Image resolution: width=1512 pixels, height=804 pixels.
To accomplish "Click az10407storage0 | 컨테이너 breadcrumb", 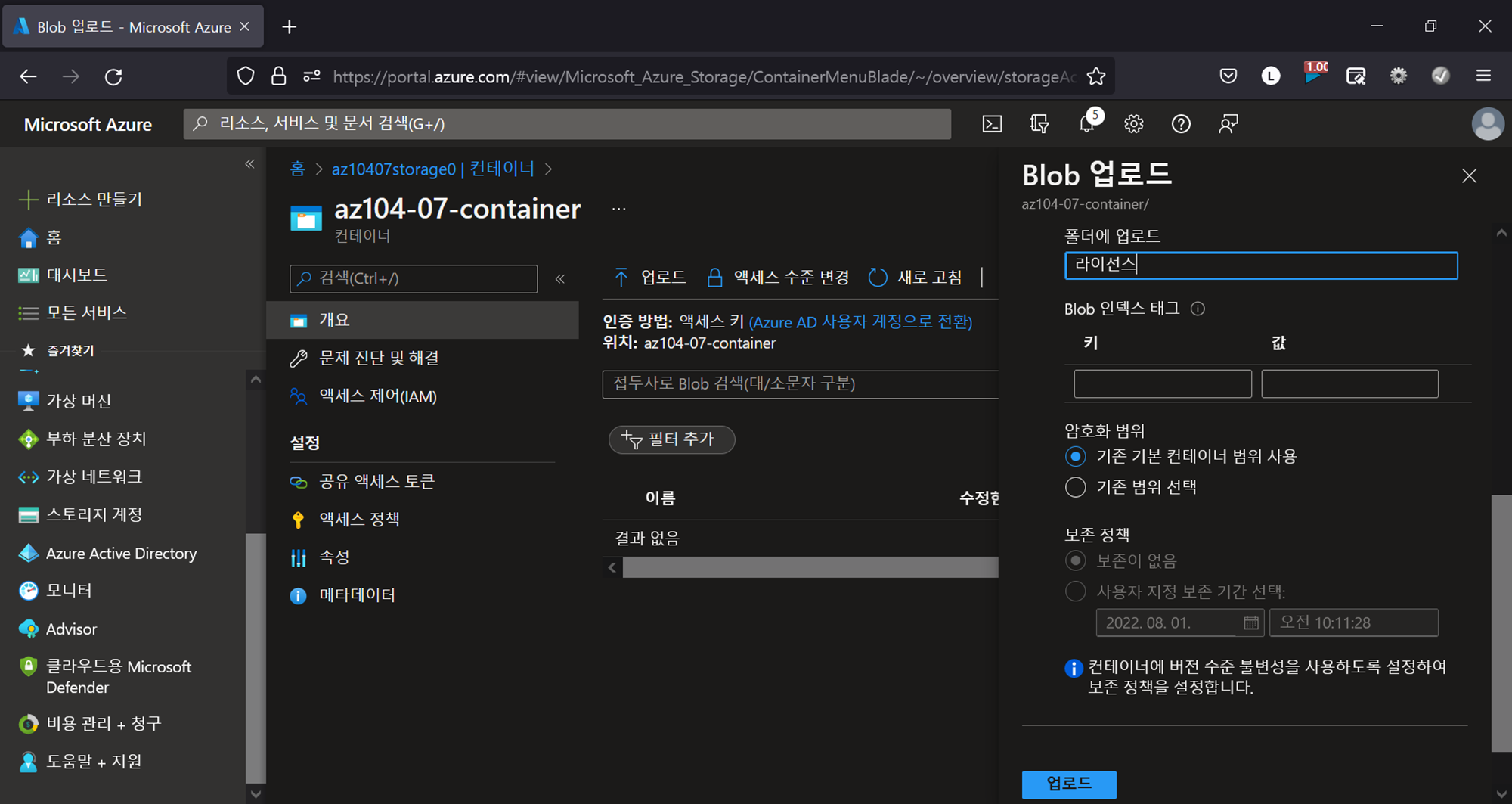I will (x=433, y=169).
